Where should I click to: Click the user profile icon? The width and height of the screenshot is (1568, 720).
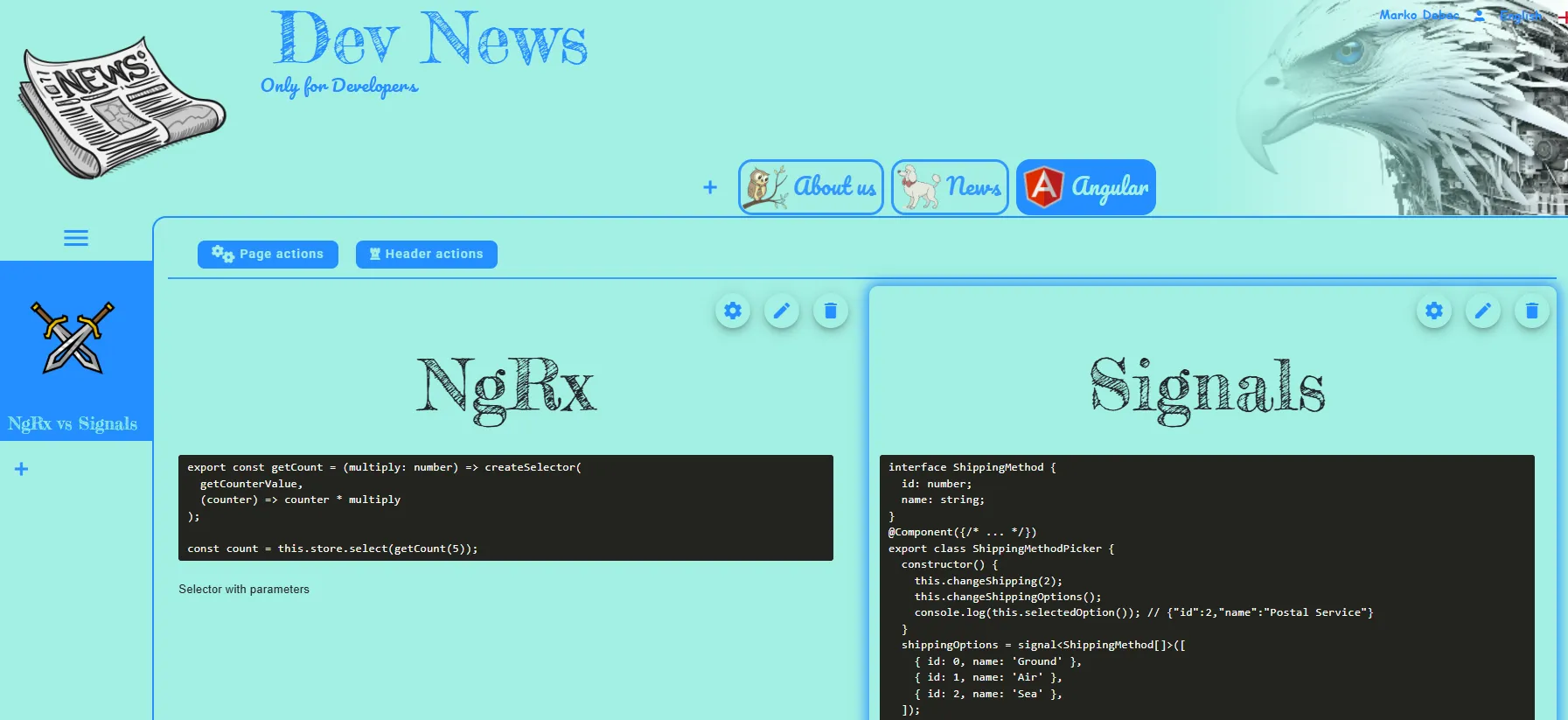coord(1479,16)
